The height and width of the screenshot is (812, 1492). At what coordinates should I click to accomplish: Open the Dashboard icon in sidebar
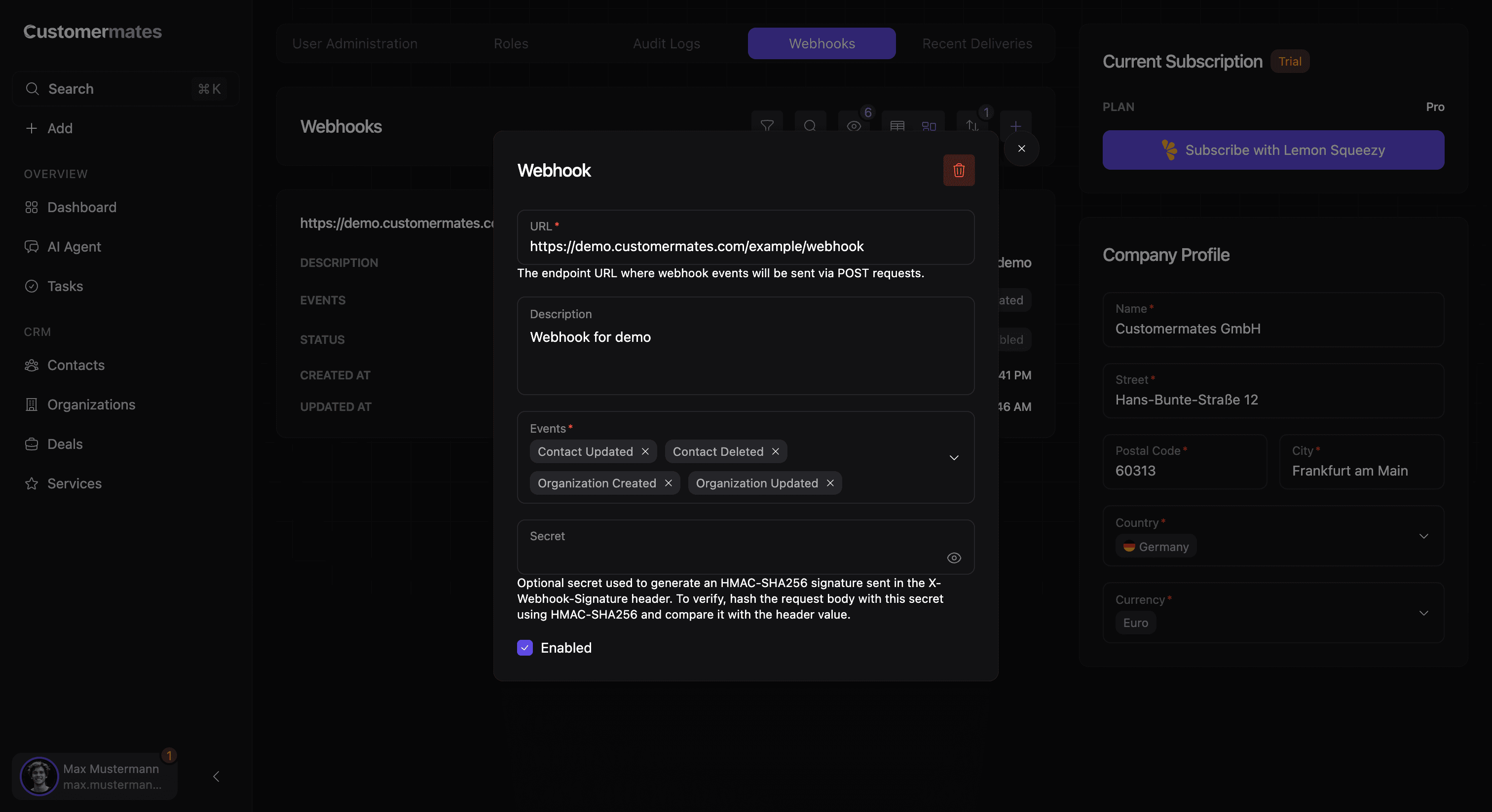[31, 207]
